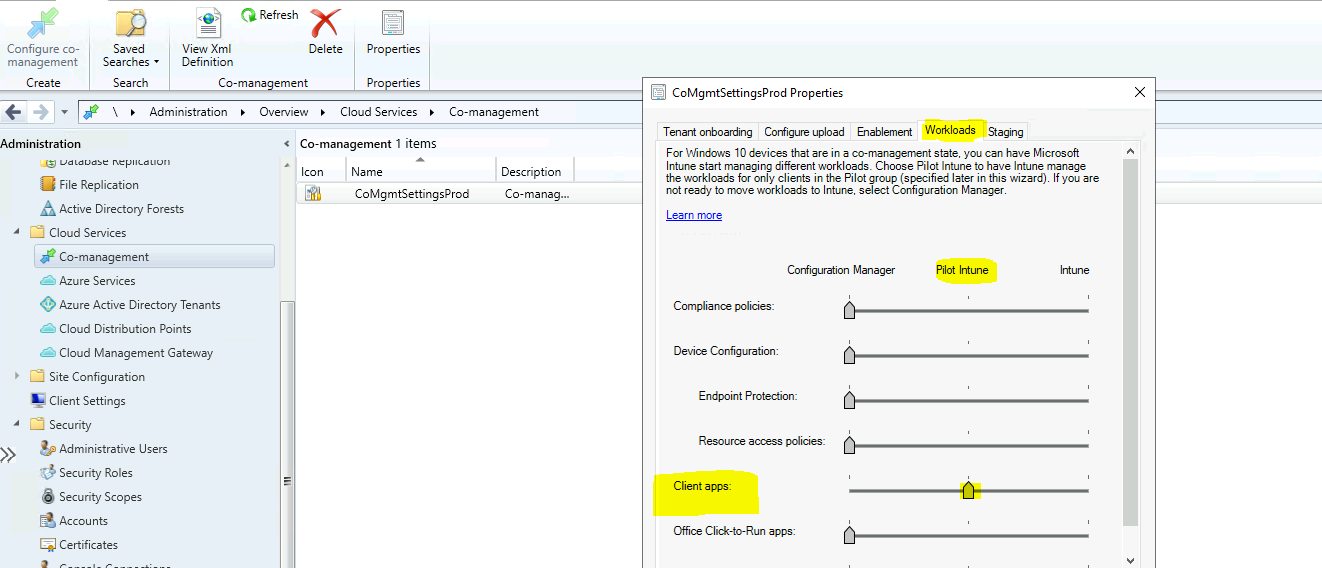This screenshot has height=568, width=1322.
Task: Expand breadcrumb arrow after Administration
Action: click(x=243, y=112)
